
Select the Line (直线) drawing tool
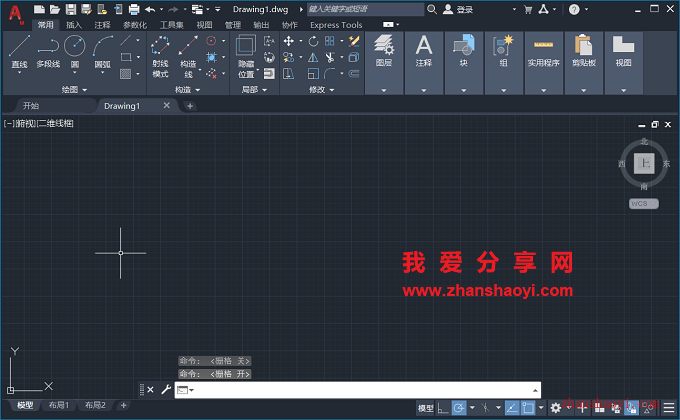pyautogui.click(x=20, y=51)
